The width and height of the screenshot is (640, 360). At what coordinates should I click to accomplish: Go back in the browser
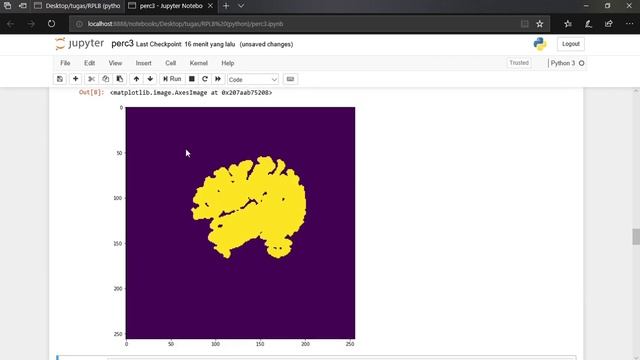click(10, 24)
